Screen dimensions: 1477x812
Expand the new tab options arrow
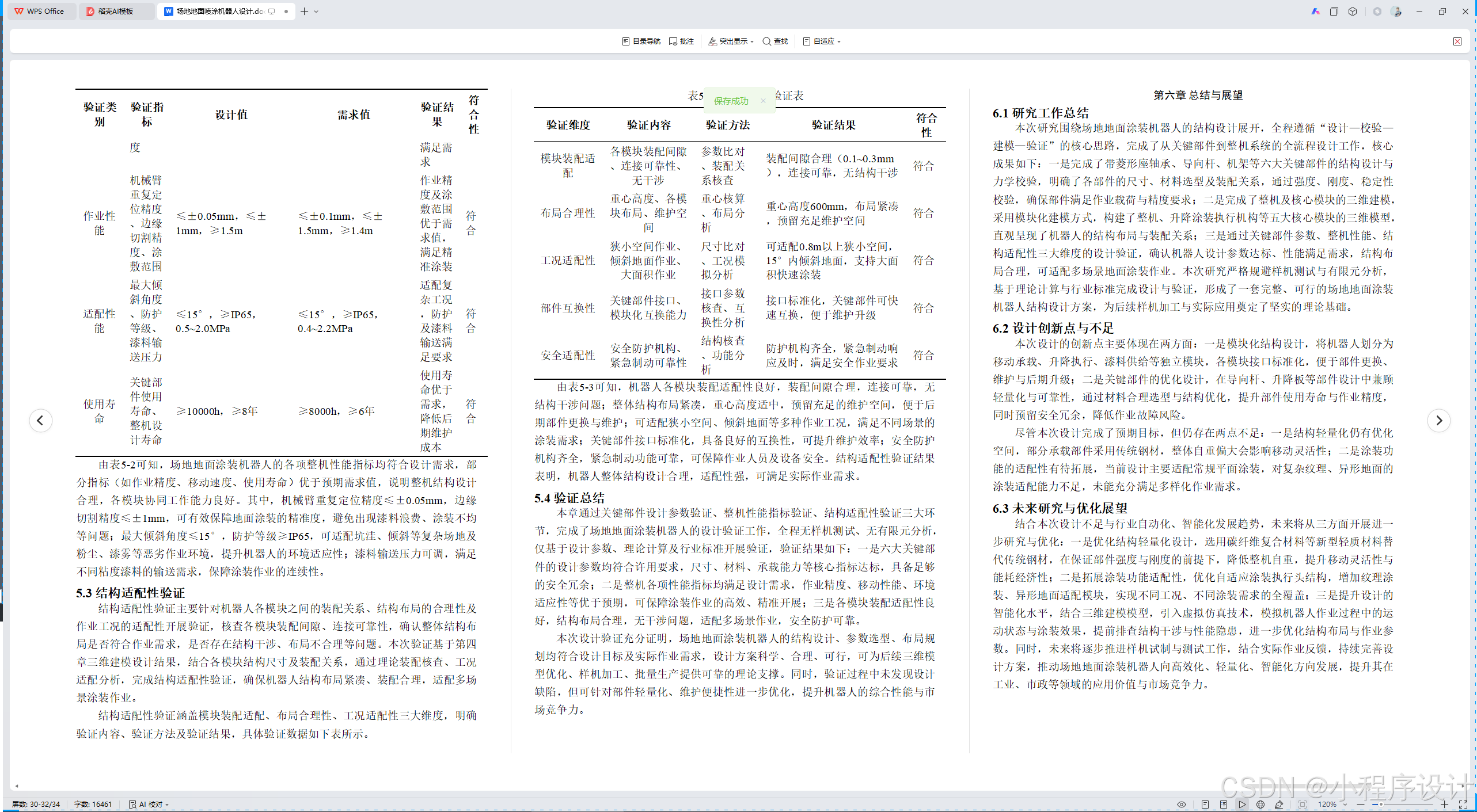click(x=316, y=12)
